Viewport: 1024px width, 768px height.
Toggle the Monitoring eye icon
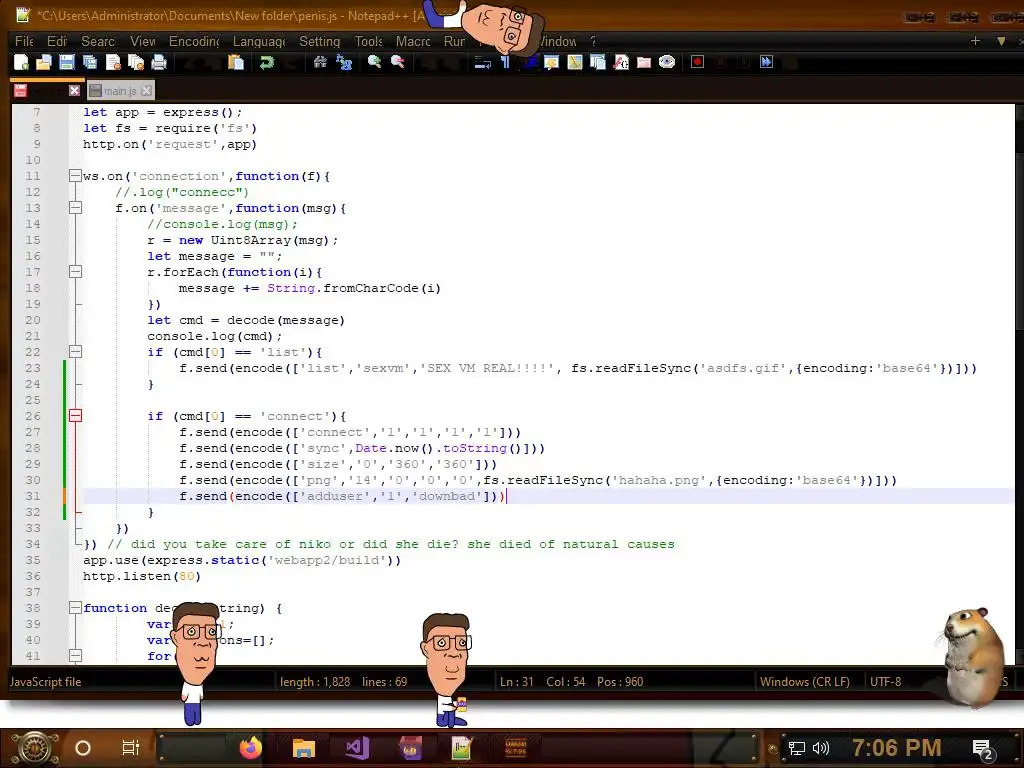(x=667, y=62)
